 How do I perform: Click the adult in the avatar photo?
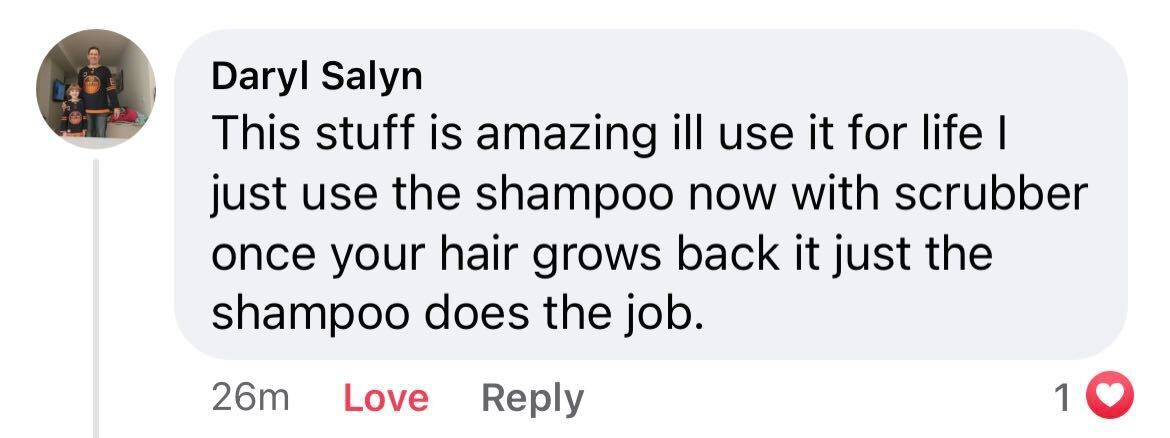point(98,90)
